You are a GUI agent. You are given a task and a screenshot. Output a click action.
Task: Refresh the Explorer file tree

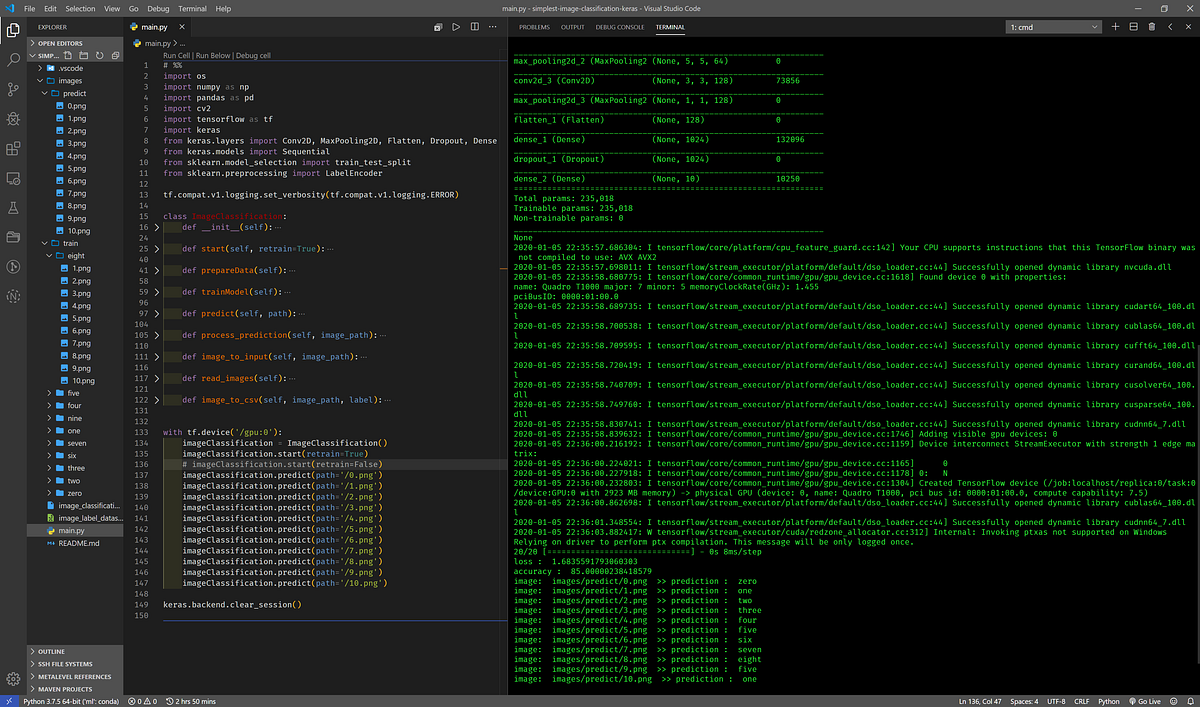[x=101, y=56]
